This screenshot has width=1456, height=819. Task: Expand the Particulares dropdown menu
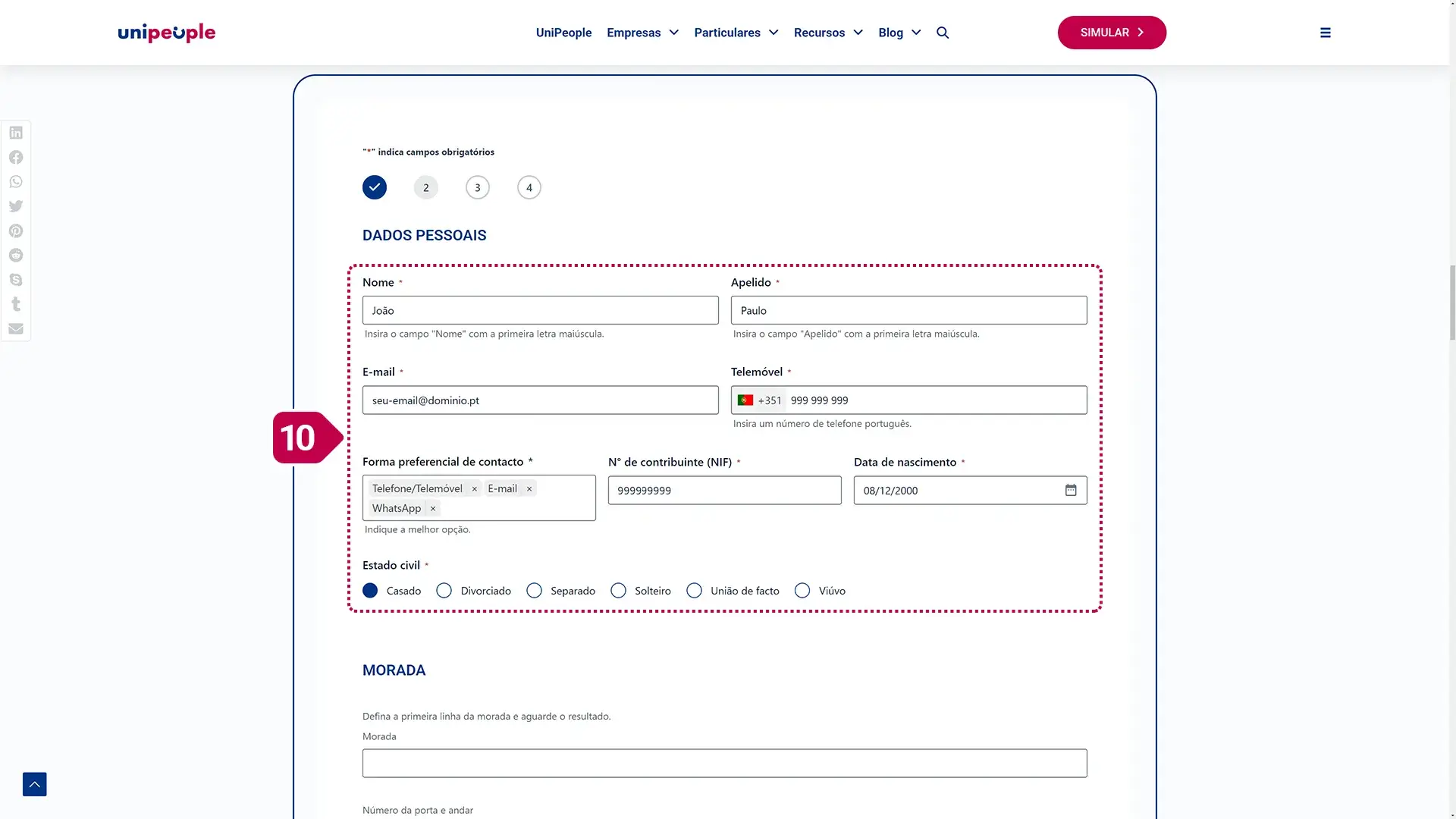[736, 33]
